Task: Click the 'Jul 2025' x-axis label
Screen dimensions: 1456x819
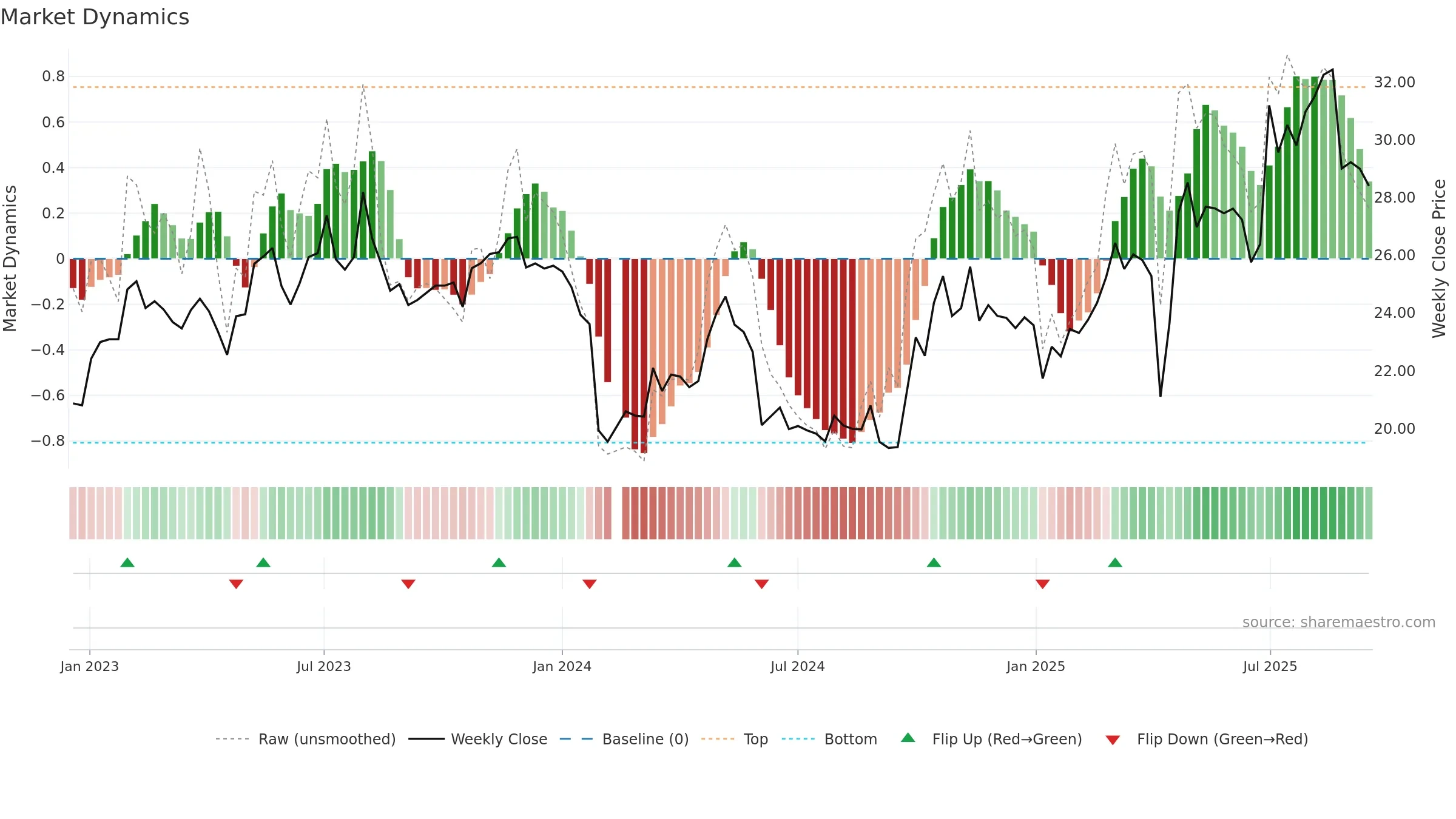Action: click(x=1270, y=666)
